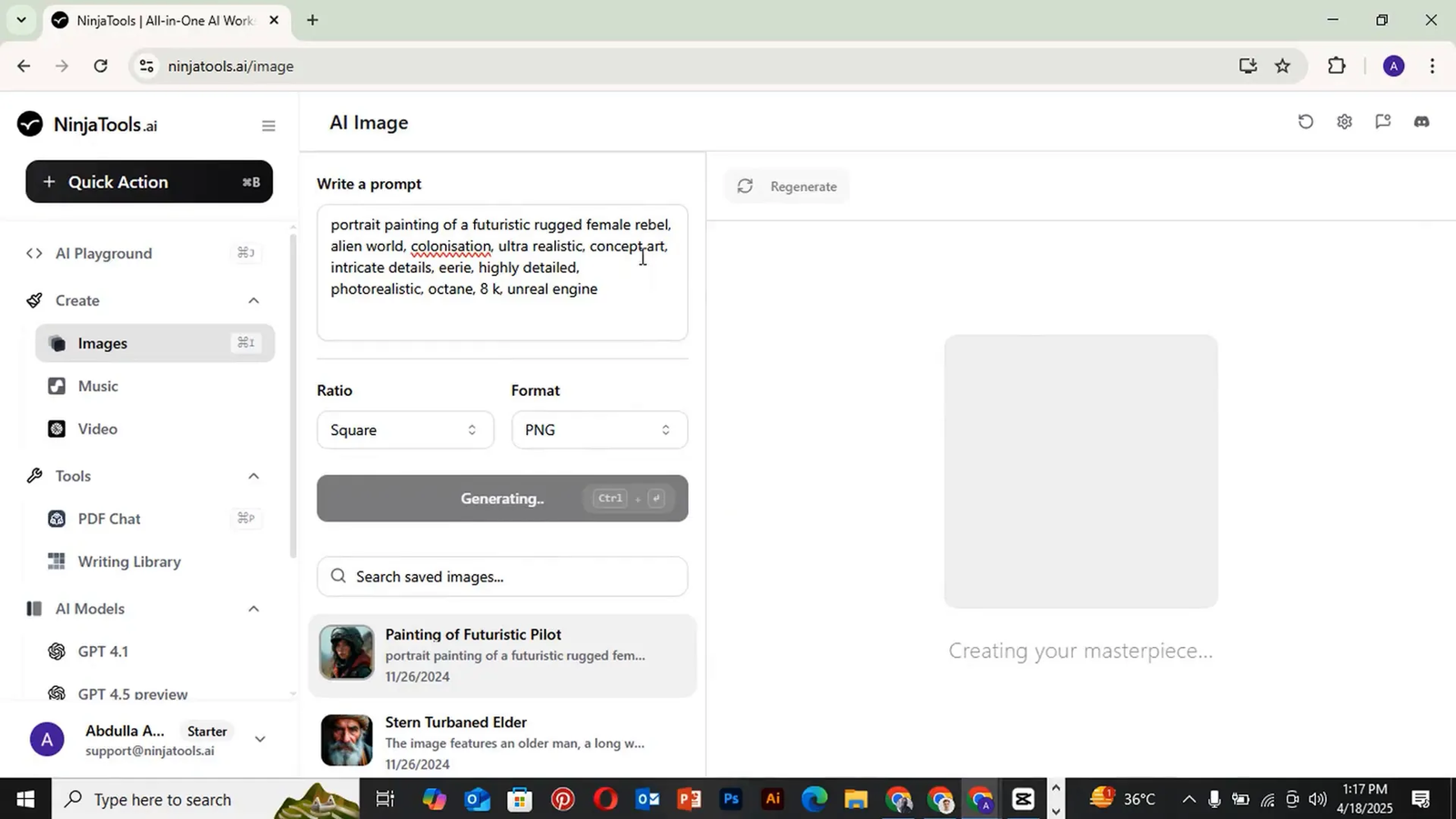Collapse the Create section chevron
The height and width of the screenshot is (819, 1456).
(254, 300)
